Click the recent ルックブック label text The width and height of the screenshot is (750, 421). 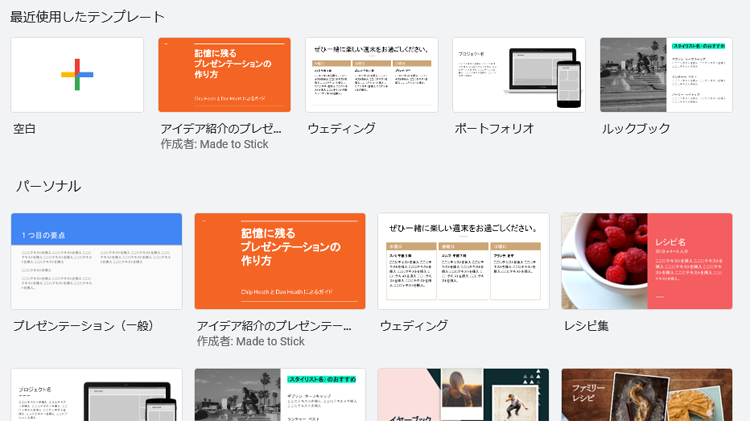click(636, 129)
